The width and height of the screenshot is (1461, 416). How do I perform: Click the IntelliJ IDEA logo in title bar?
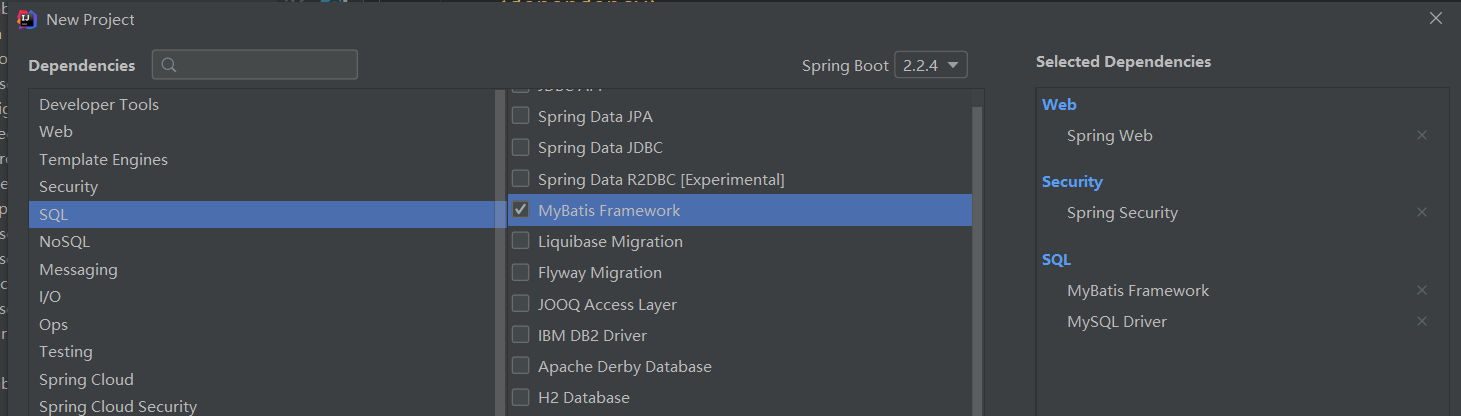(28, 19)
